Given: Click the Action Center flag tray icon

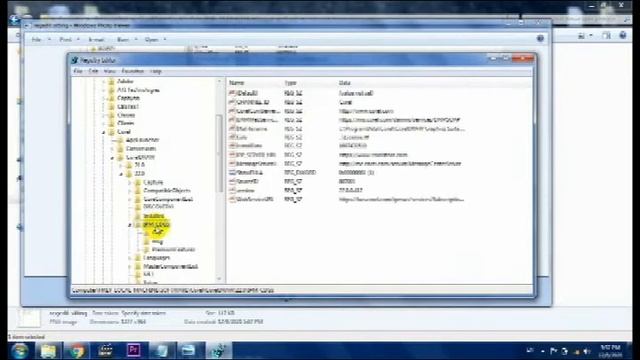Looking at the screenshot, I should 553,351.
